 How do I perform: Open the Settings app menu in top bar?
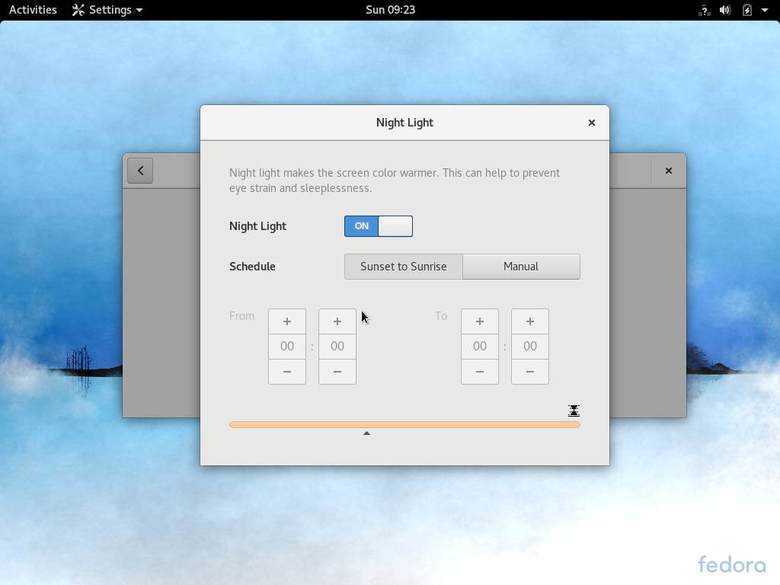pos(107,10)
